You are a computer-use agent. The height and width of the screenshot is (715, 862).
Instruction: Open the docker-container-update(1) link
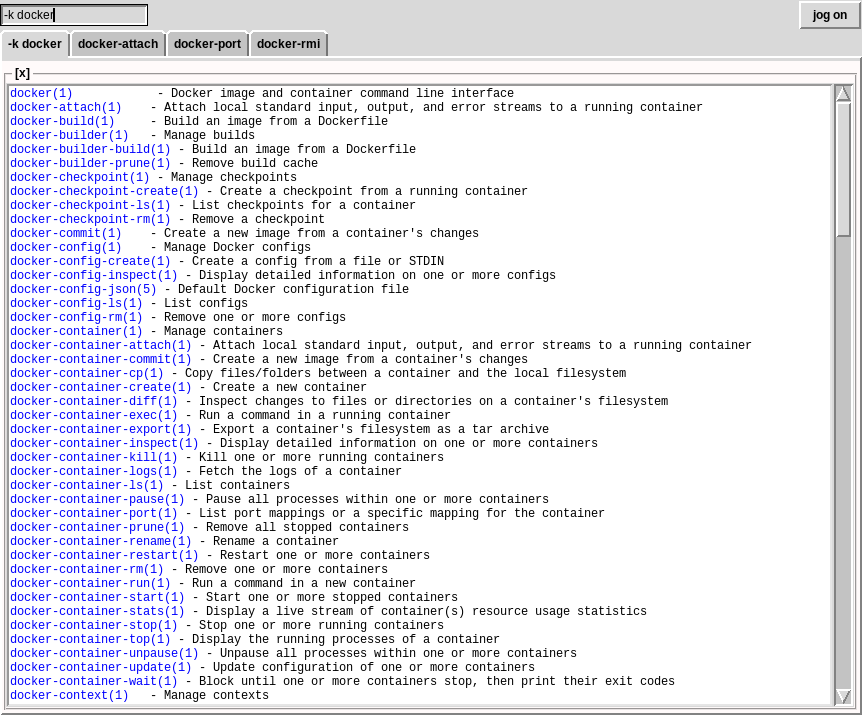[x=101, y=668]
